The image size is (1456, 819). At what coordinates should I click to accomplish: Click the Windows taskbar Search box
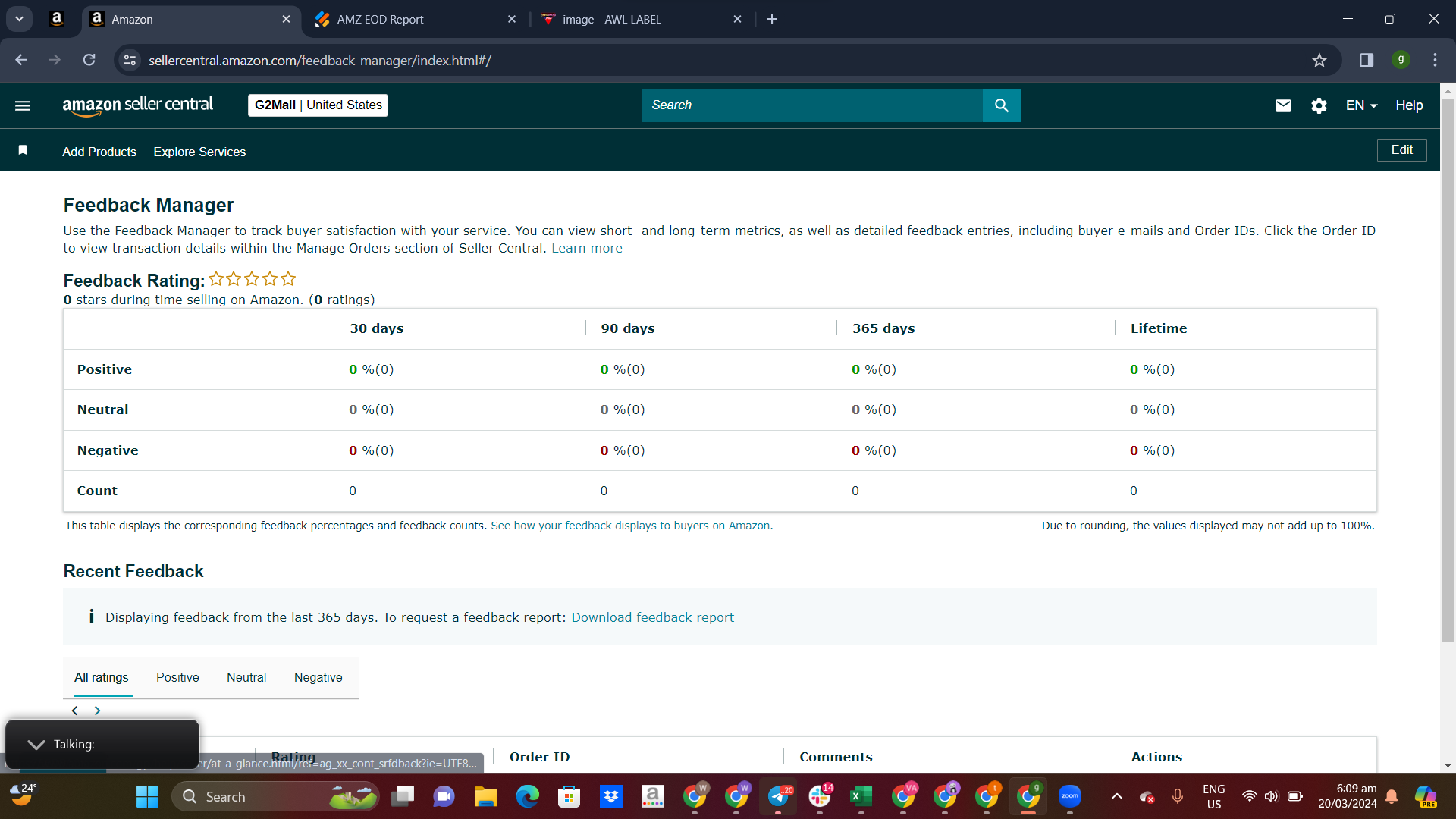pos(276,796)
